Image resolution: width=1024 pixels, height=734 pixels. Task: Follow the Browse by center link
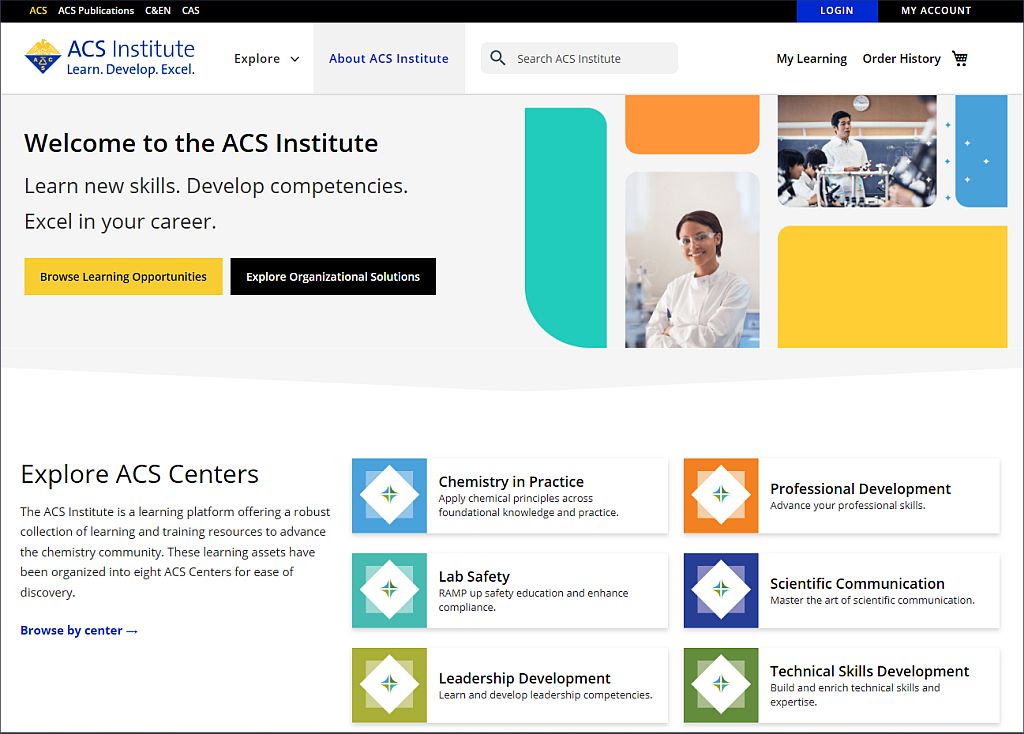click(x=79, y=631)
